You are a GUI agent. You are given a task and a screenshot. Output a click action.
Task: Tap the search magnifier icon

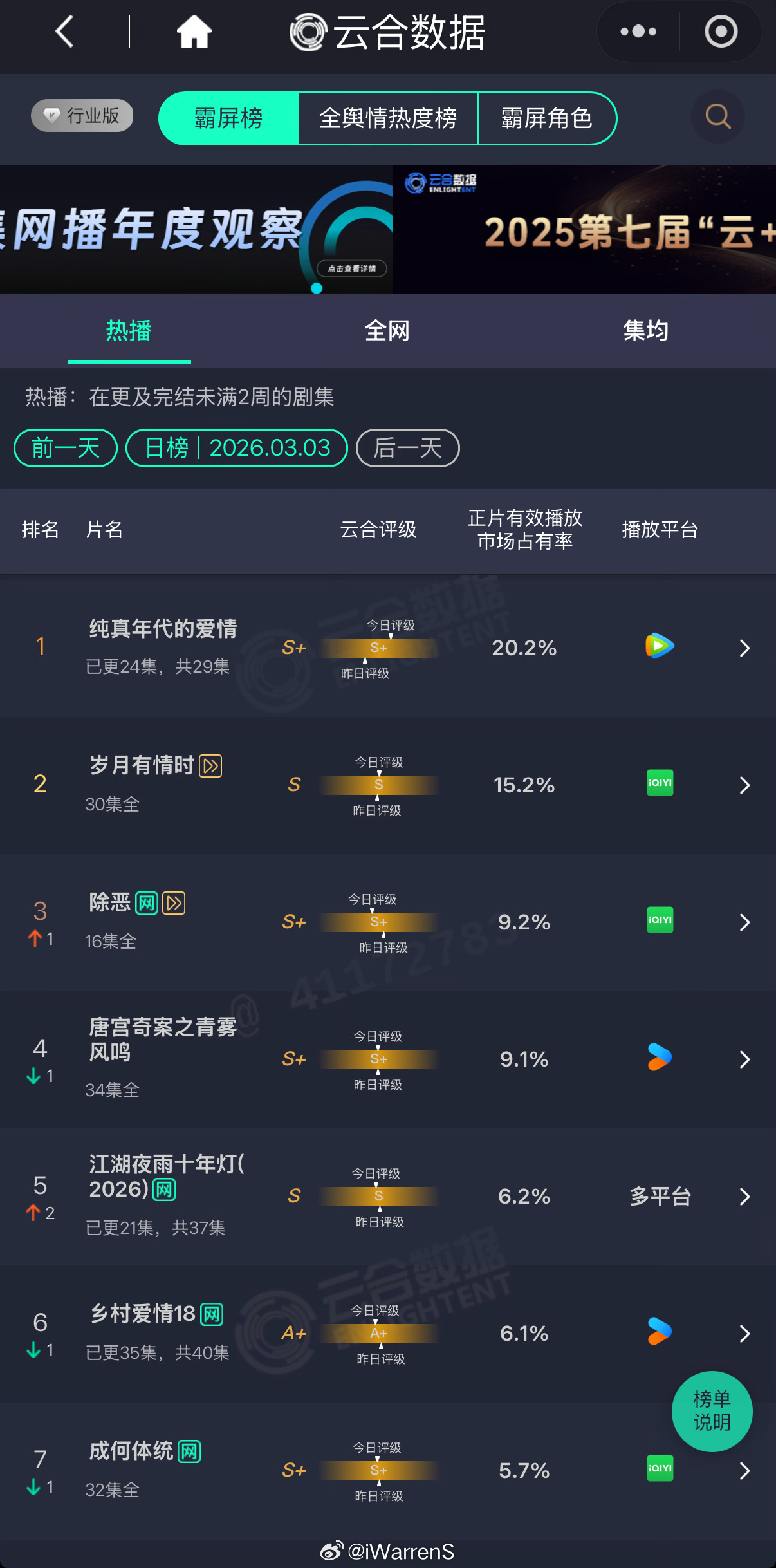tap(716, 117)
